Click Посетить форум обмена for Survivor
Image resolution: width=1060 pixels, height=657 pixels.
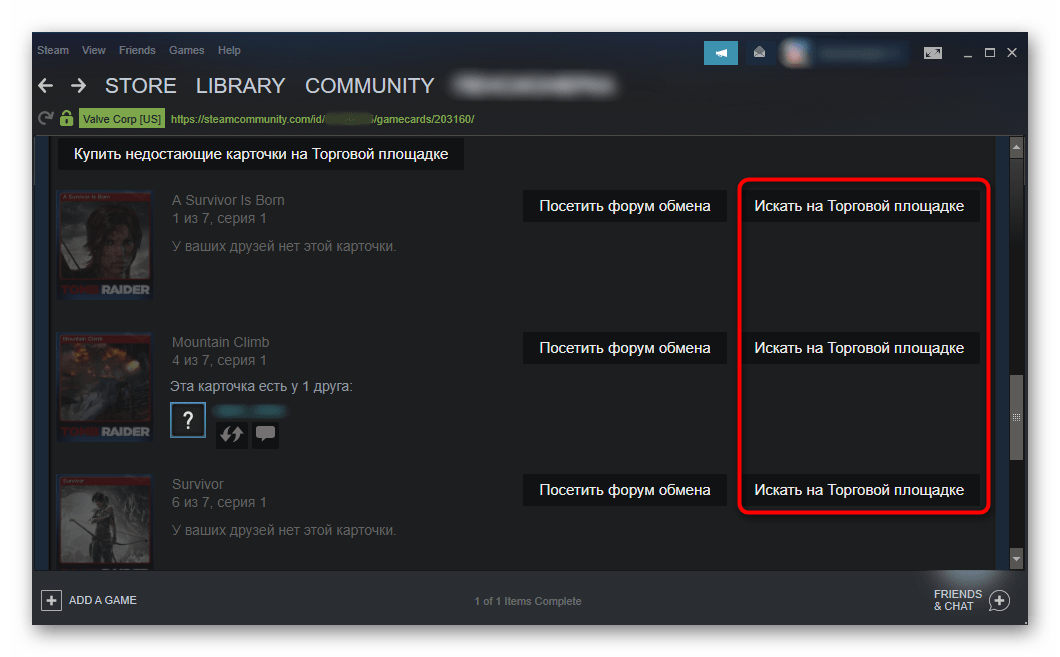point(625,490)
